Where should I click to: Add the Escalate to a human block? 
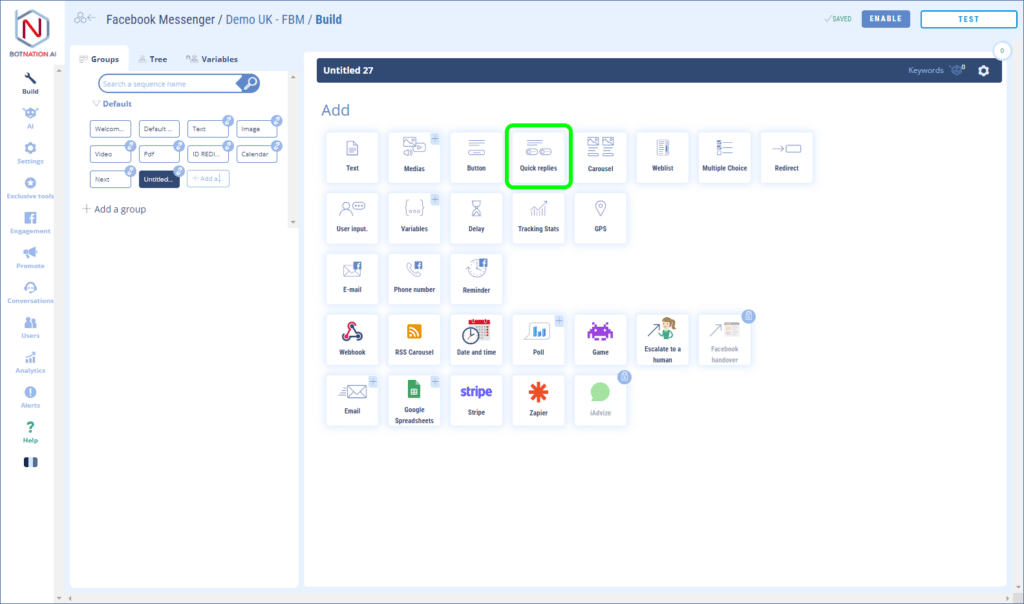[662, 340]
